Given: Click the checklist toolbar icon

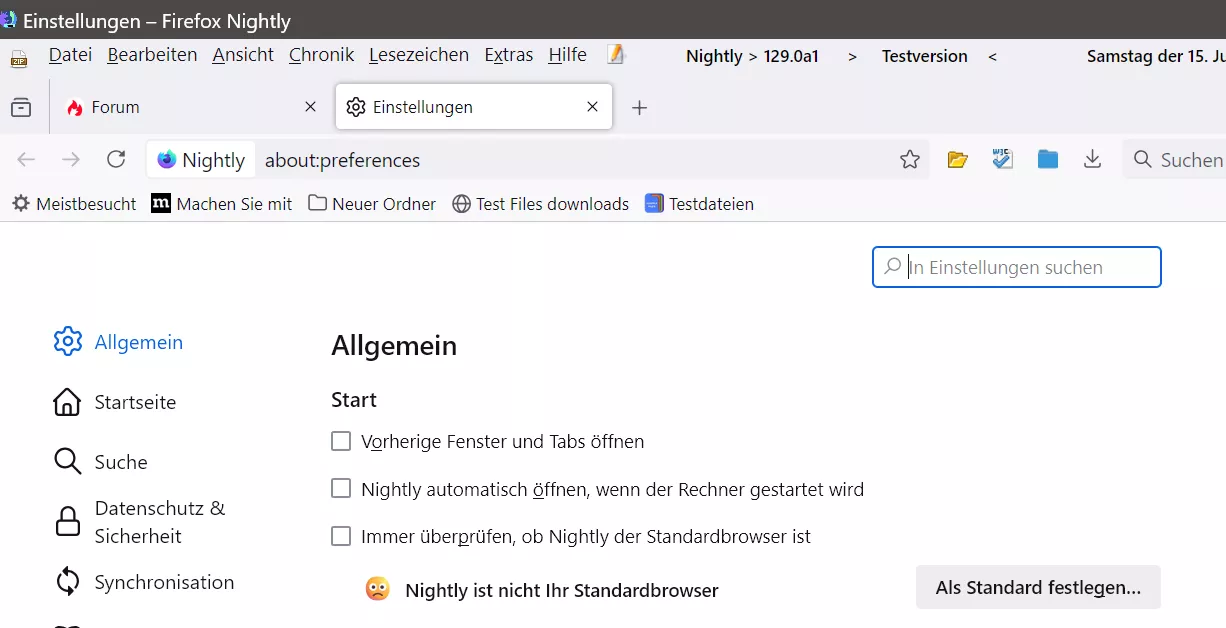Looking at the screenshot, I should click(1003, 159).
